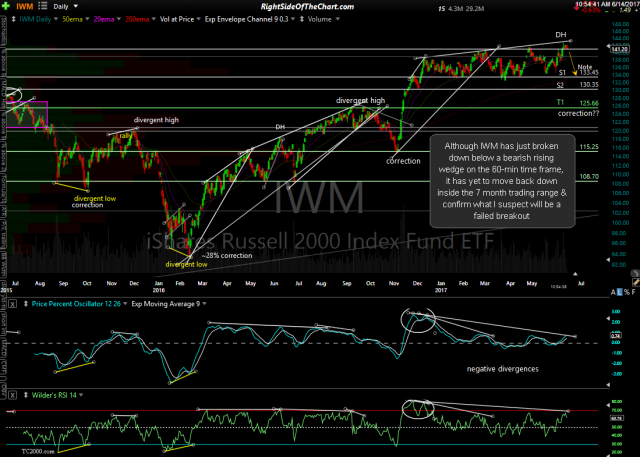Viewport: 640px width, 457px height.
Task: Toggle the % percent scale option
Action: pos(627,292)
